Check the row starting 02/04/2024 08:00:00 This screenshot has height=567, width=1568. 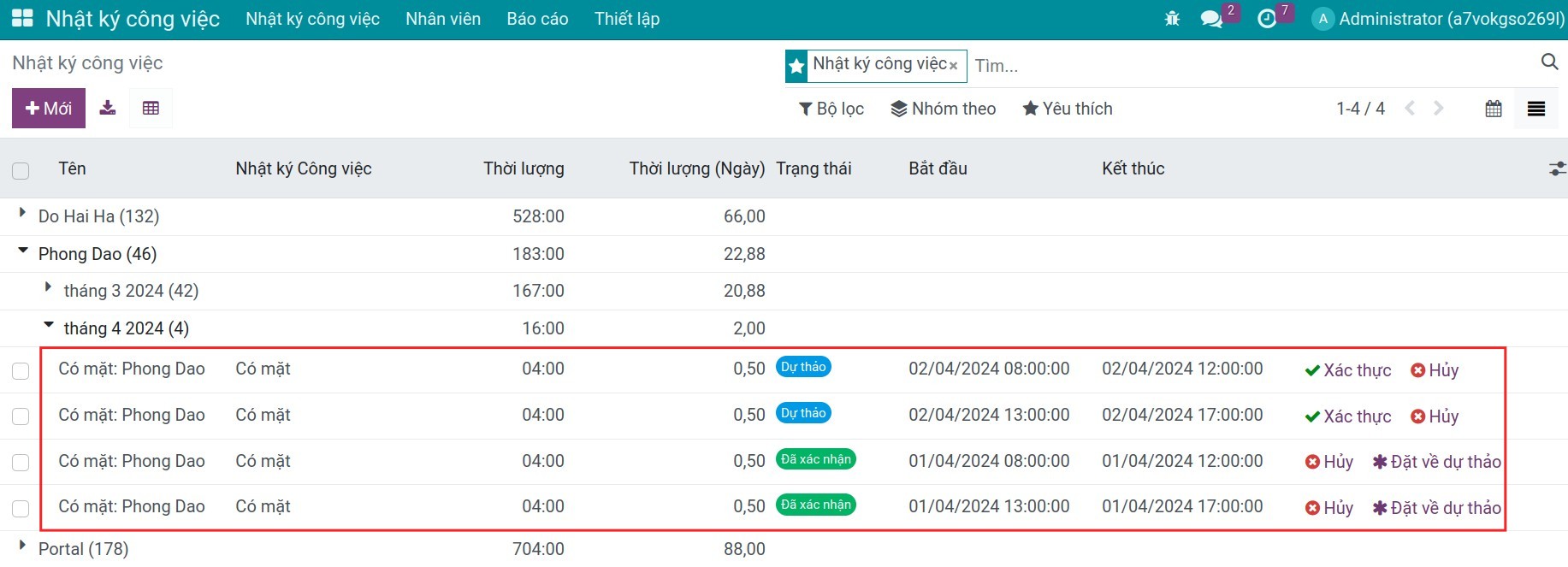(x=21, y=370)
